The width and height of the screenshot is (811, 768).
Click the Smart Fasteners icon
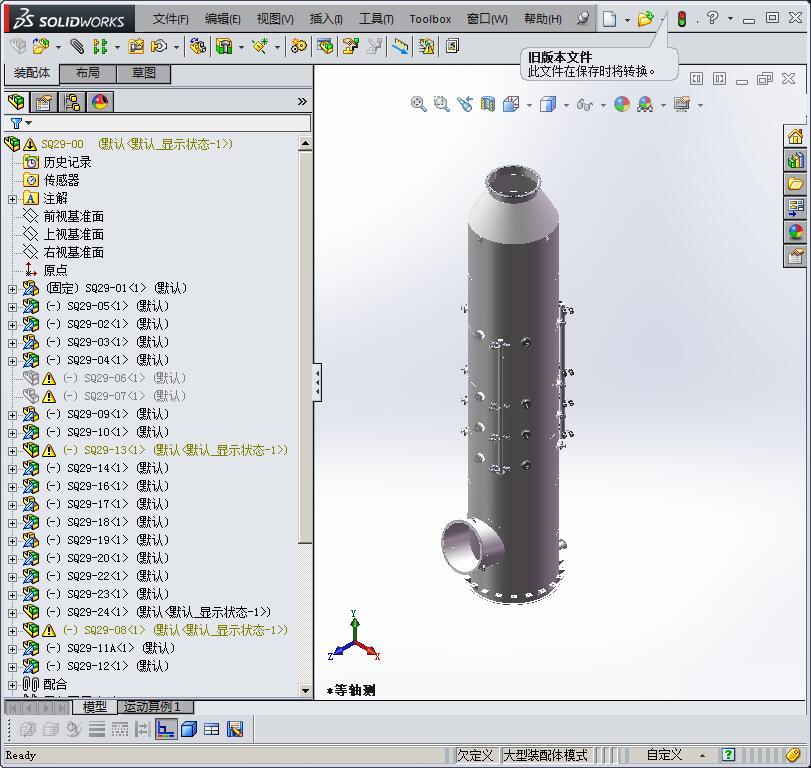(136, 47)
